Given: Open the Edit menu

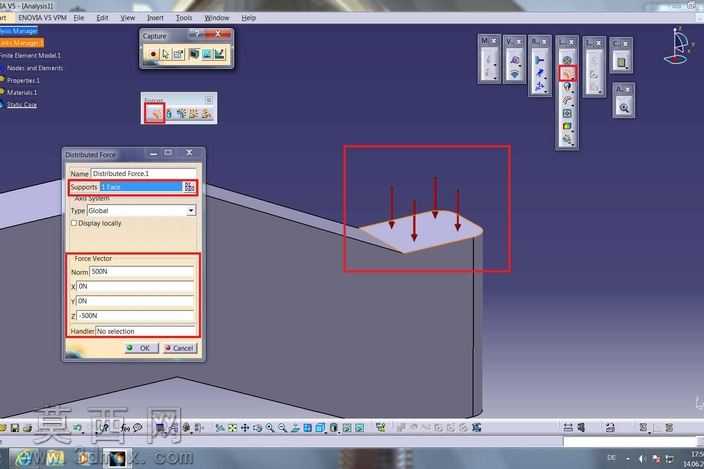Looking at the screenshot, I should click(x=102, y=18).
